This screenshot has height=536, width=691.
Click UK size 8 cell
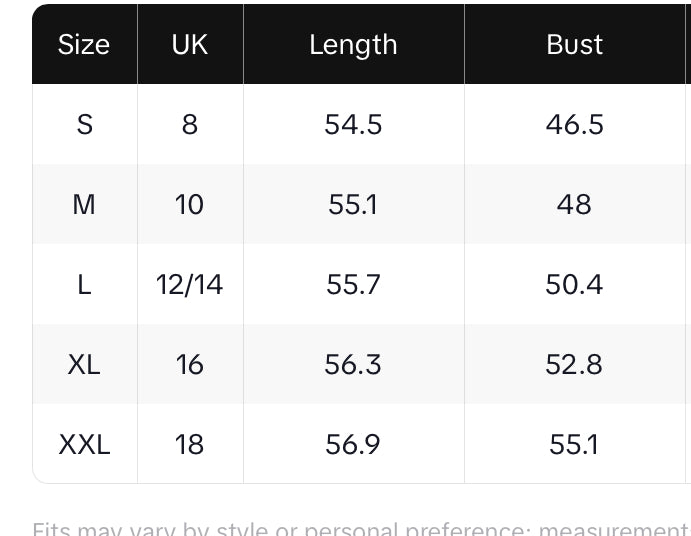point(190,125)
